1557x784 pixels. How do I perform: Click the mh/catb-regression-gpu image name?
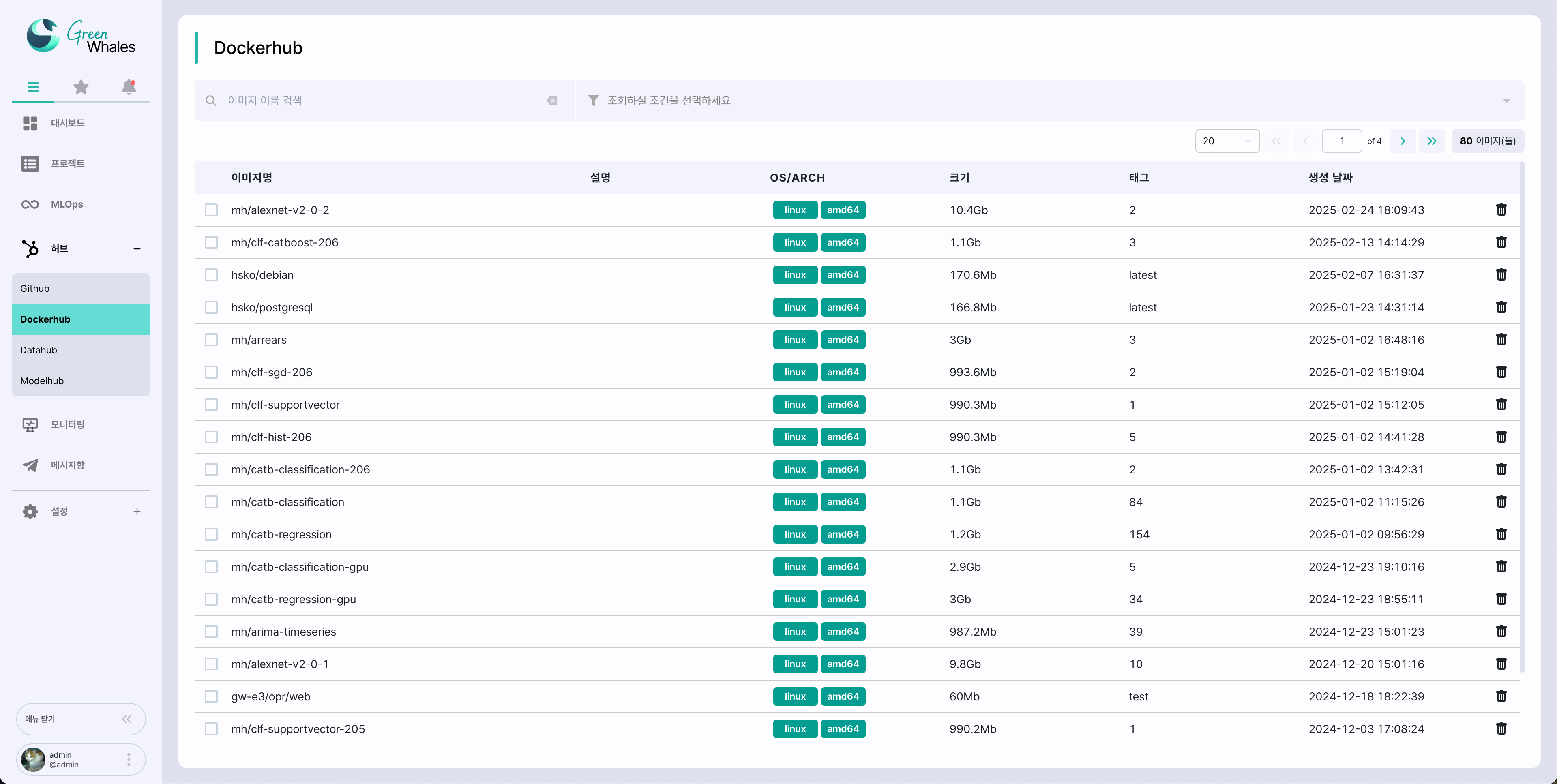click(294, 600)
